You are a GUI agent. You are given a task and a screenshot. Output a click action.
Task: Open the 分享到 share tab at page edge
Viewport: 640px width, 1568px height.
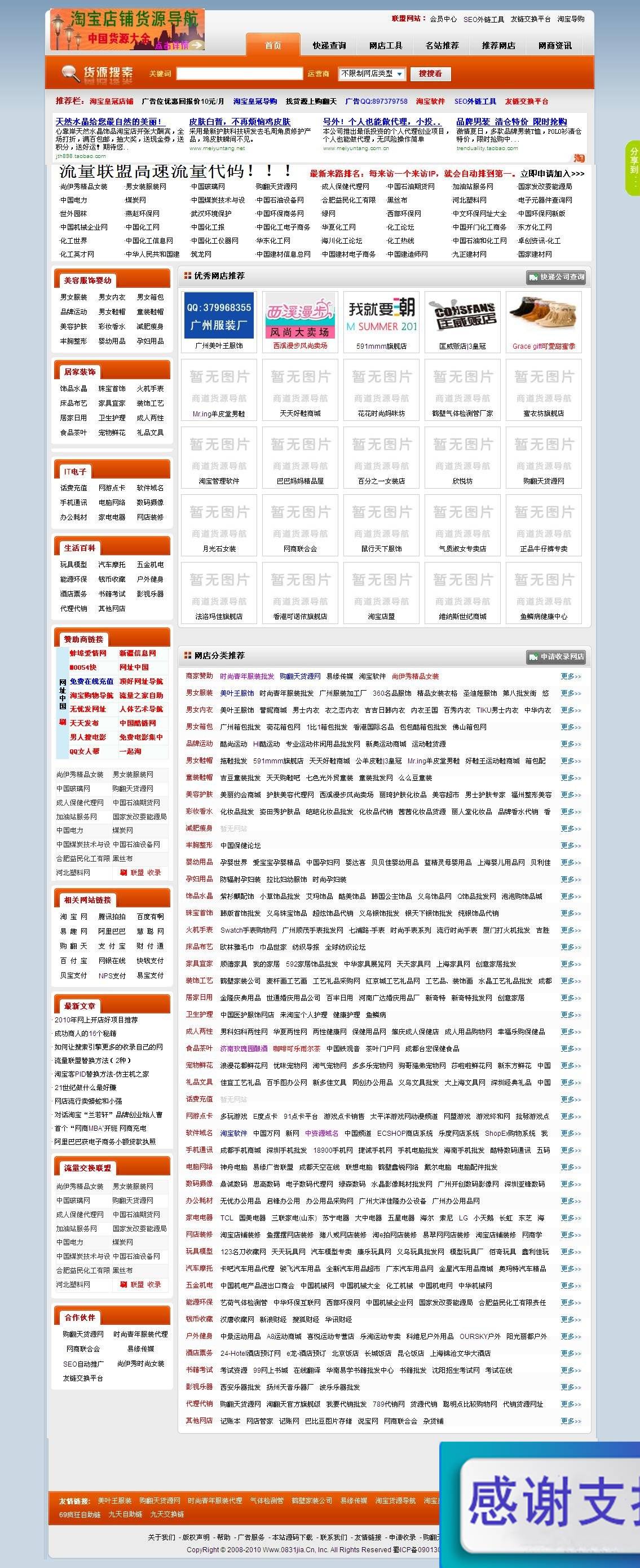(633, 168)
